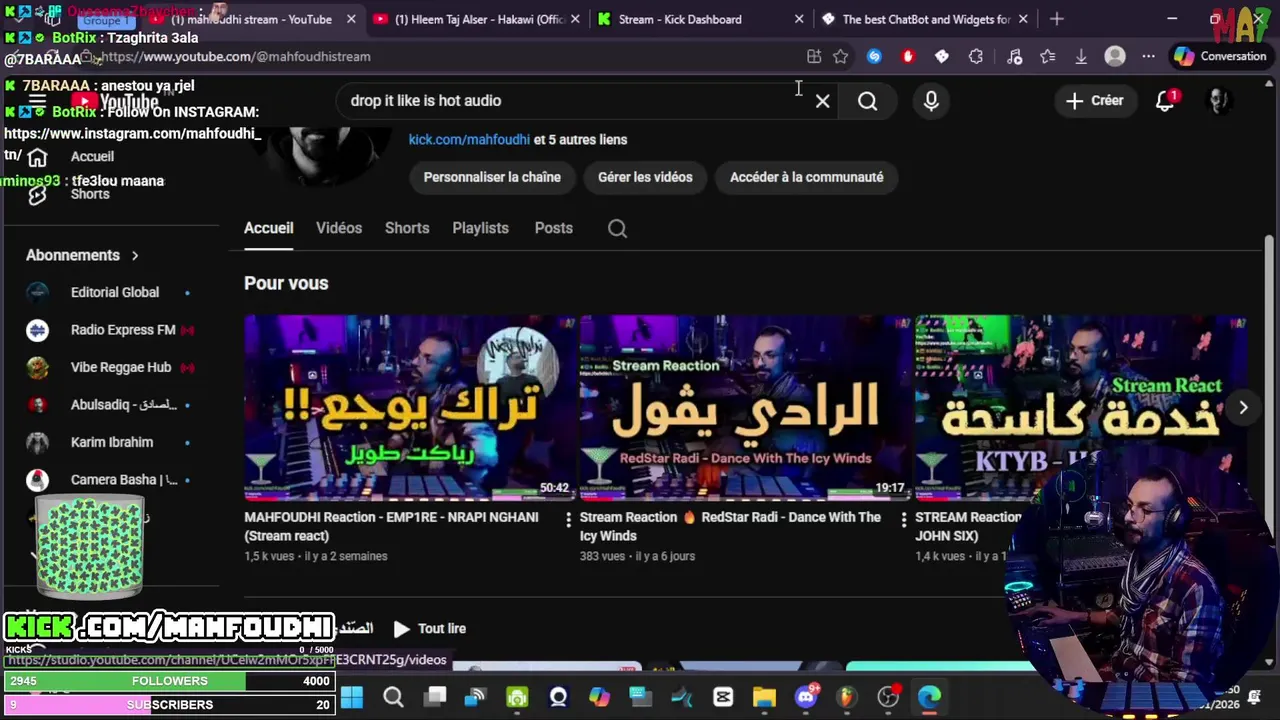This screenshot has width=1280, height=720.
Task: Open the split screen icon in address bar
Action: click(x=814, y=57)
